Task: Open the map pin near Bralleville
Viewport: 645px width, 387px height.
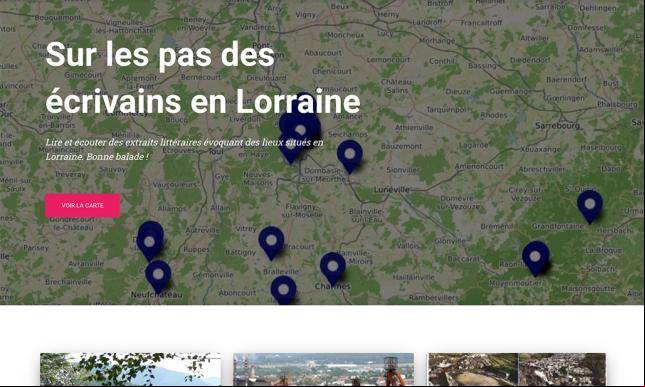Action: click(x=271, y=243)
